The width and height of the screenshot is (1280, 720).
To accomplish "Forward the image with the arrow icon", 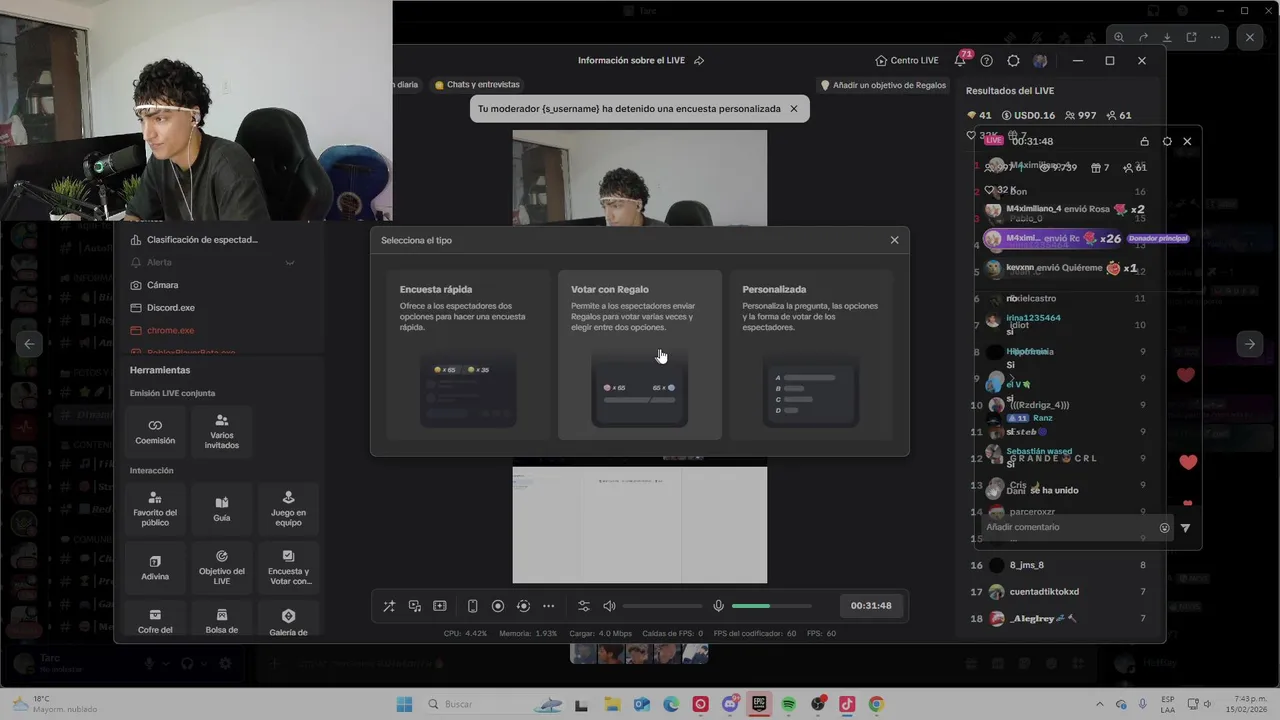I will [1144, 37].
